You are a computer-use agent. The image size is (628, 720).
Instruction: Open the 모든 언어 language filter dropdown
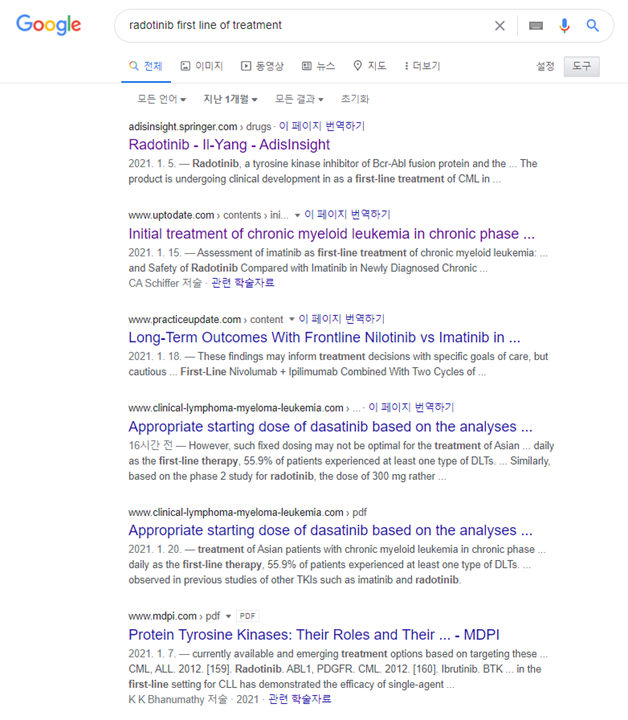(x=162, y=99)
